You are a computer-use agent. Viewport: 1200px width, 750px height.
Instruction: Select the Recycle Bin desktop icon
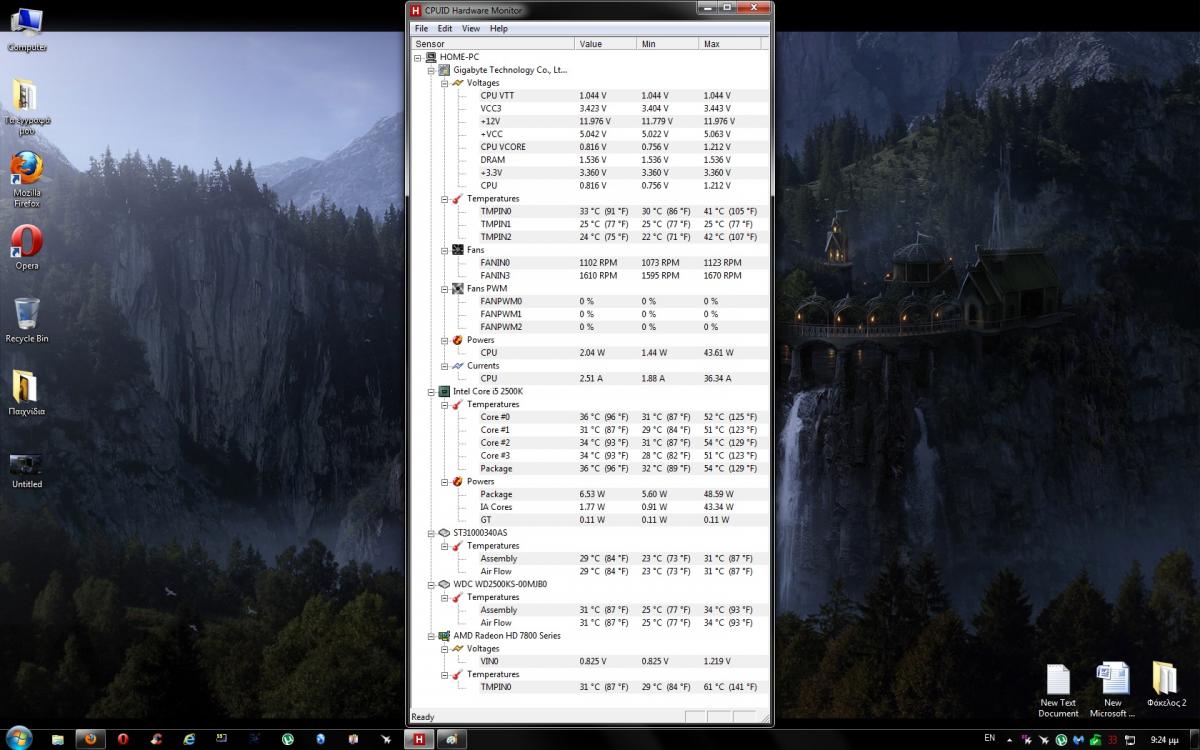[x=27, y=320]
